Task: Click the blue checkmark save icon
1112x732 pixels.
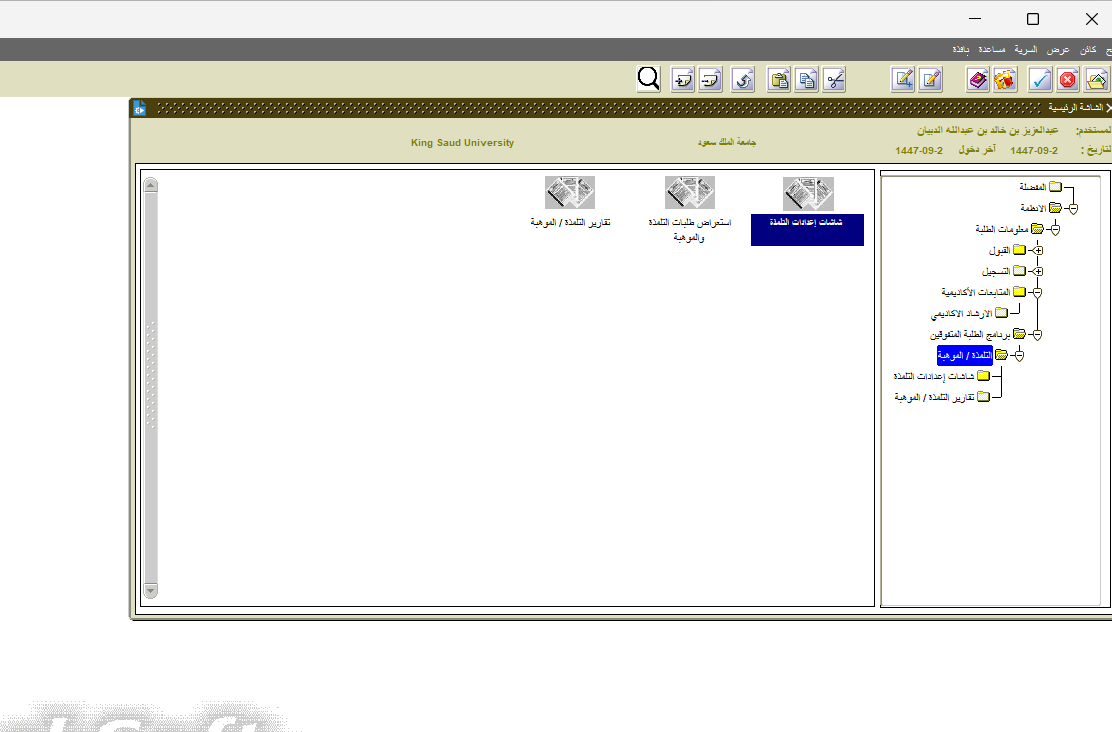Action: coord(1040,80)
